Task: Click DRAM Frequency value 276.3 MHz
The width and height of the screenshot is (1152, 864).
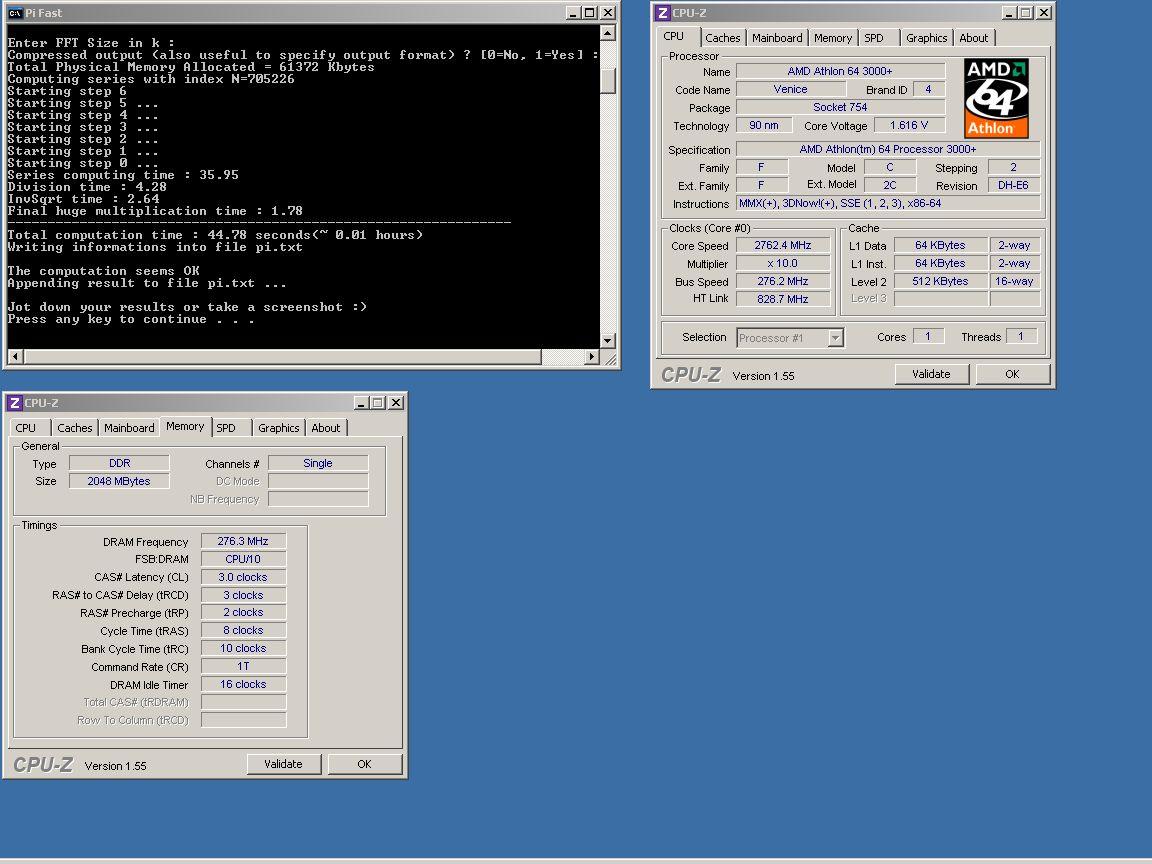Action: coord(243,541)
